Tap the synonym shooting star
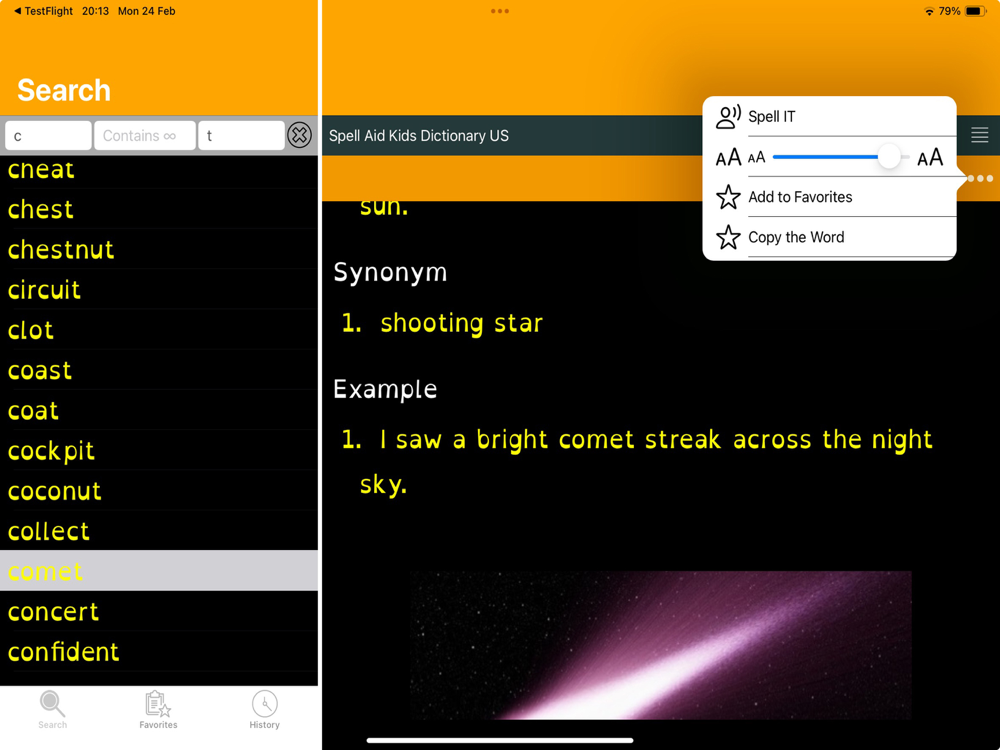1000x750 pixels. point(461,323)
